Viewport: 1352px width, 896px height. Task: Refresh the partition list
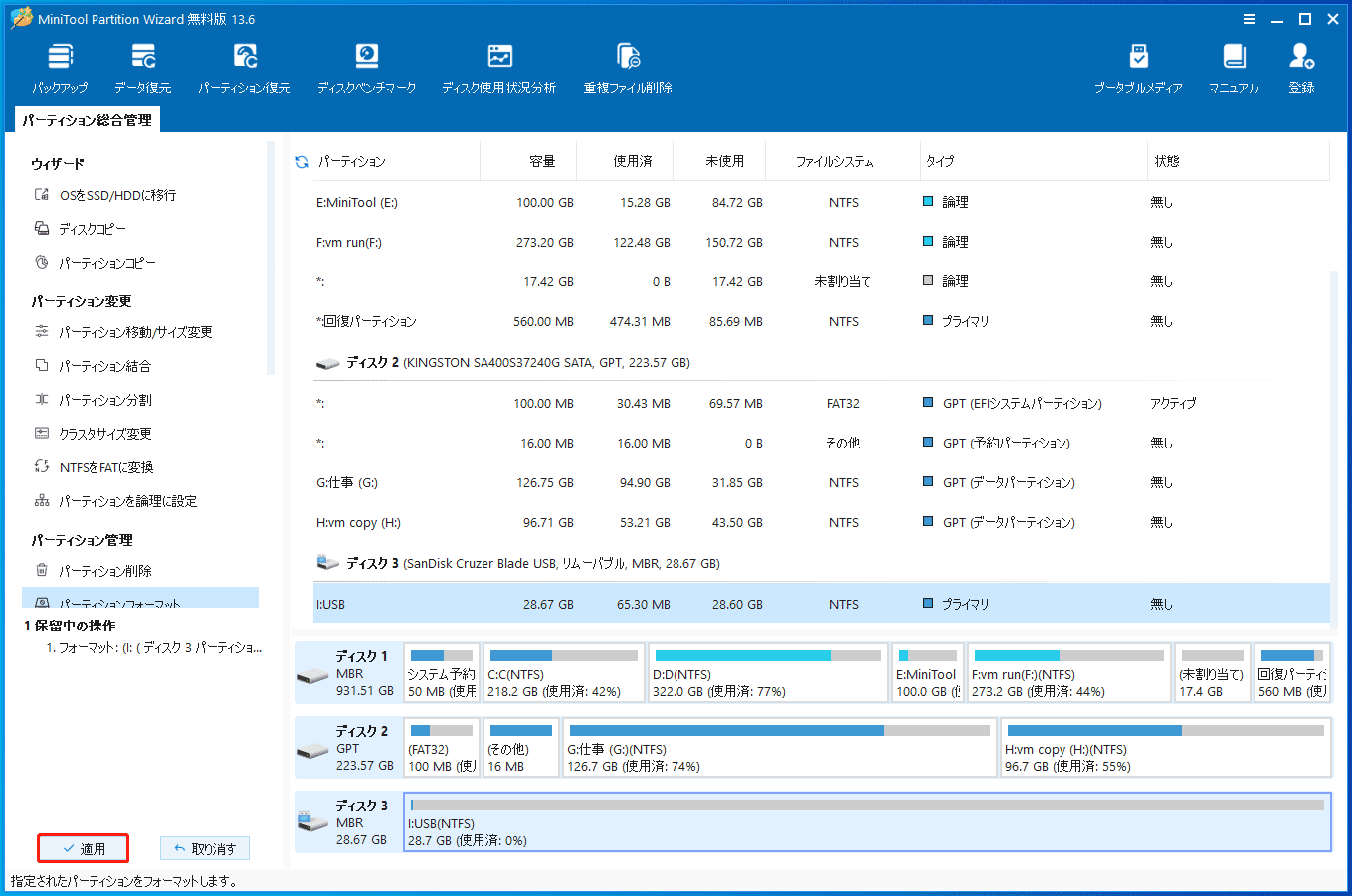[301, 160]
